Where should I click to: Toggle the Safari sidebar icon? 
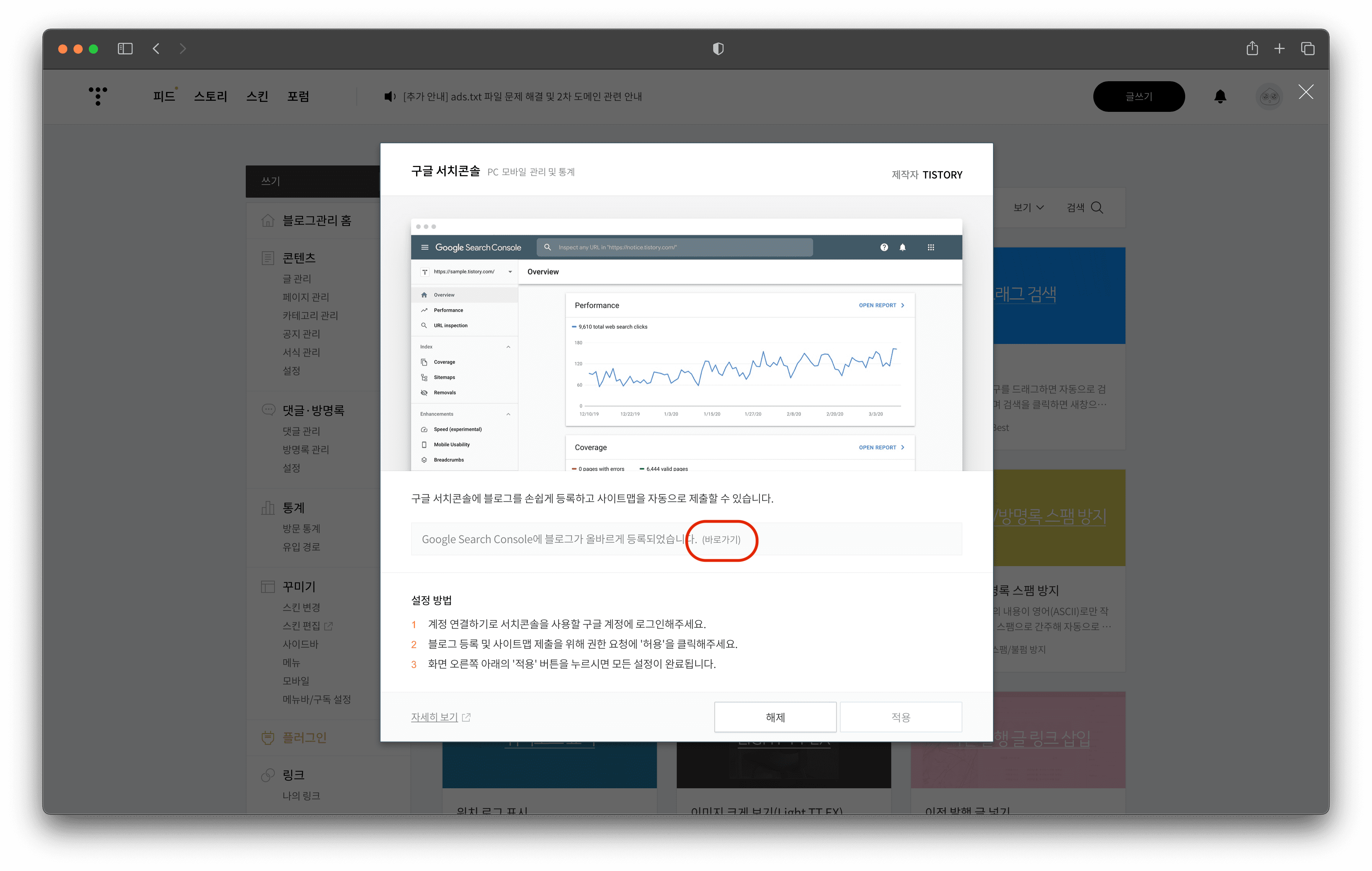point(125,49)
